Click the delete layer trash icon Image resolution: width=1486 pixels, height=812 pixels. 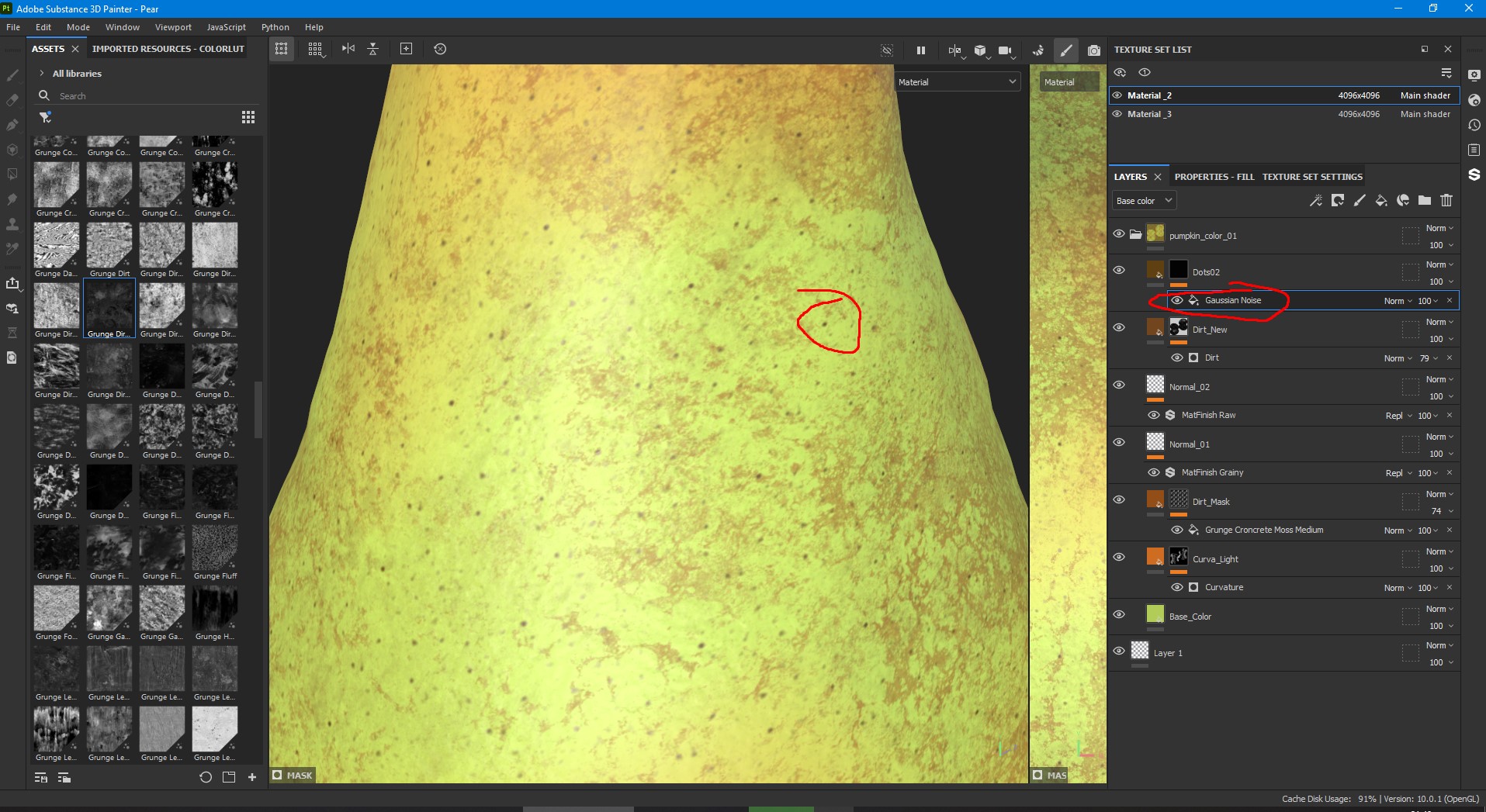(x=1446, y=200)
